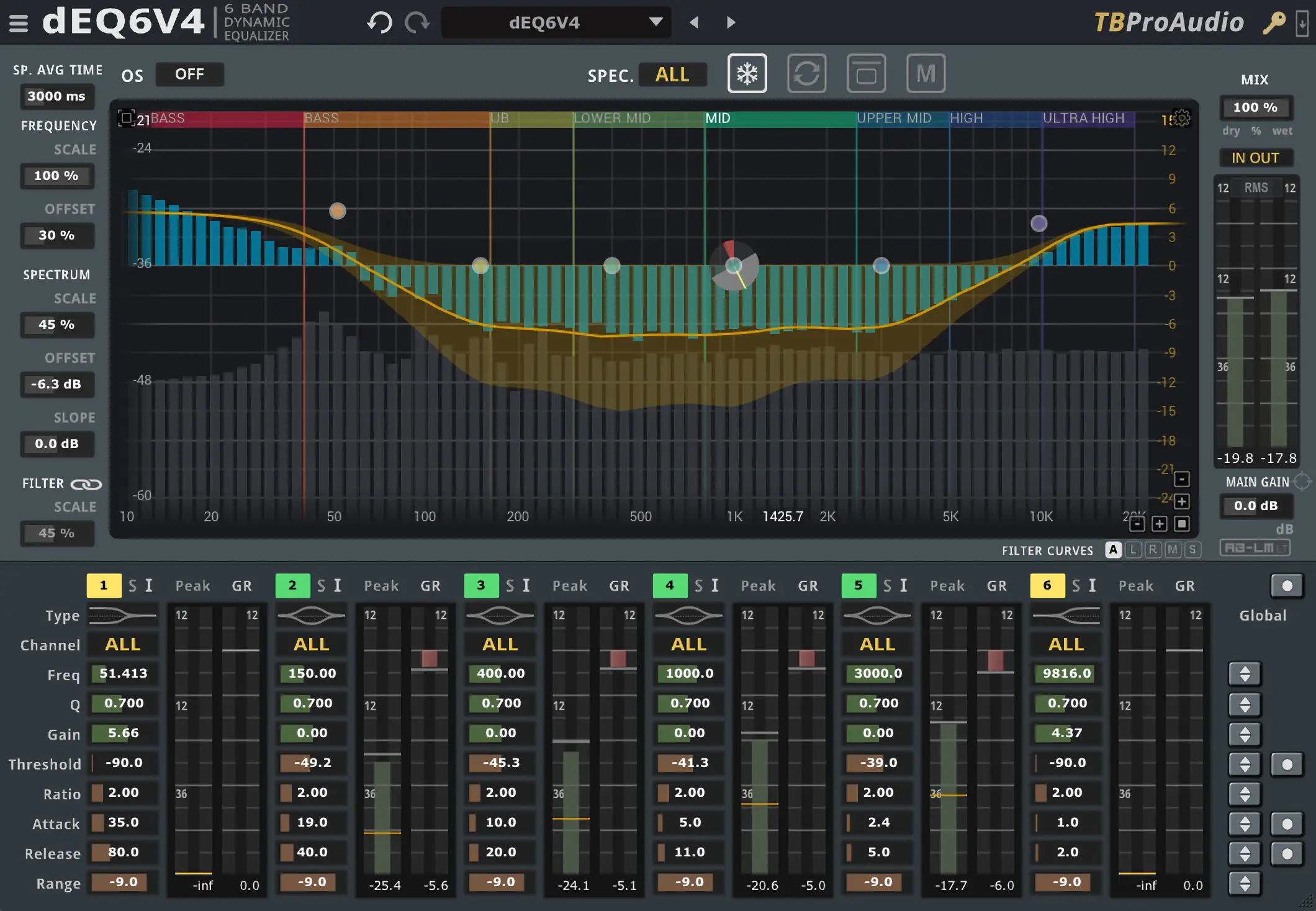The height and width of the screenshot is (911, 1316).
Task: Click the ULTRA HIGH band label
Action: click(x=1083, y=118)
